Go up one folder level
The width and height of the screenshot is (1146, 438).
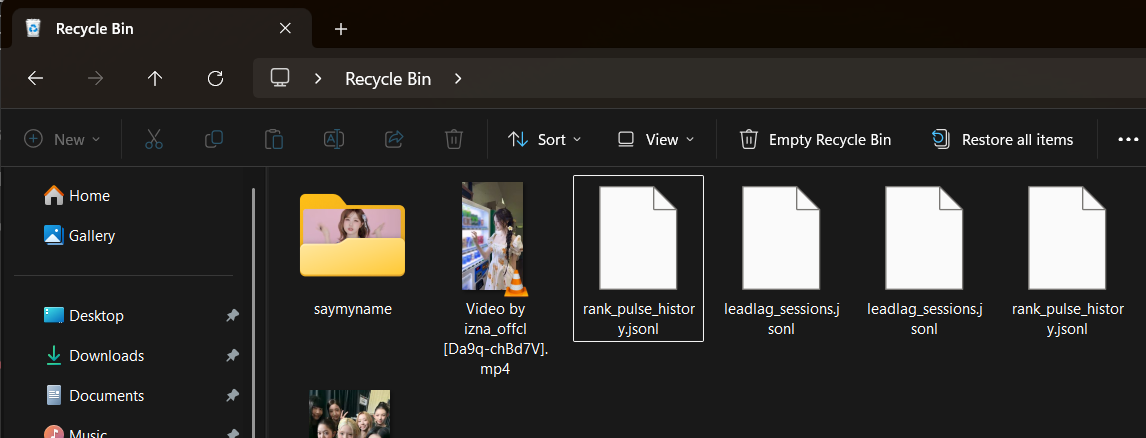(155, 78)
